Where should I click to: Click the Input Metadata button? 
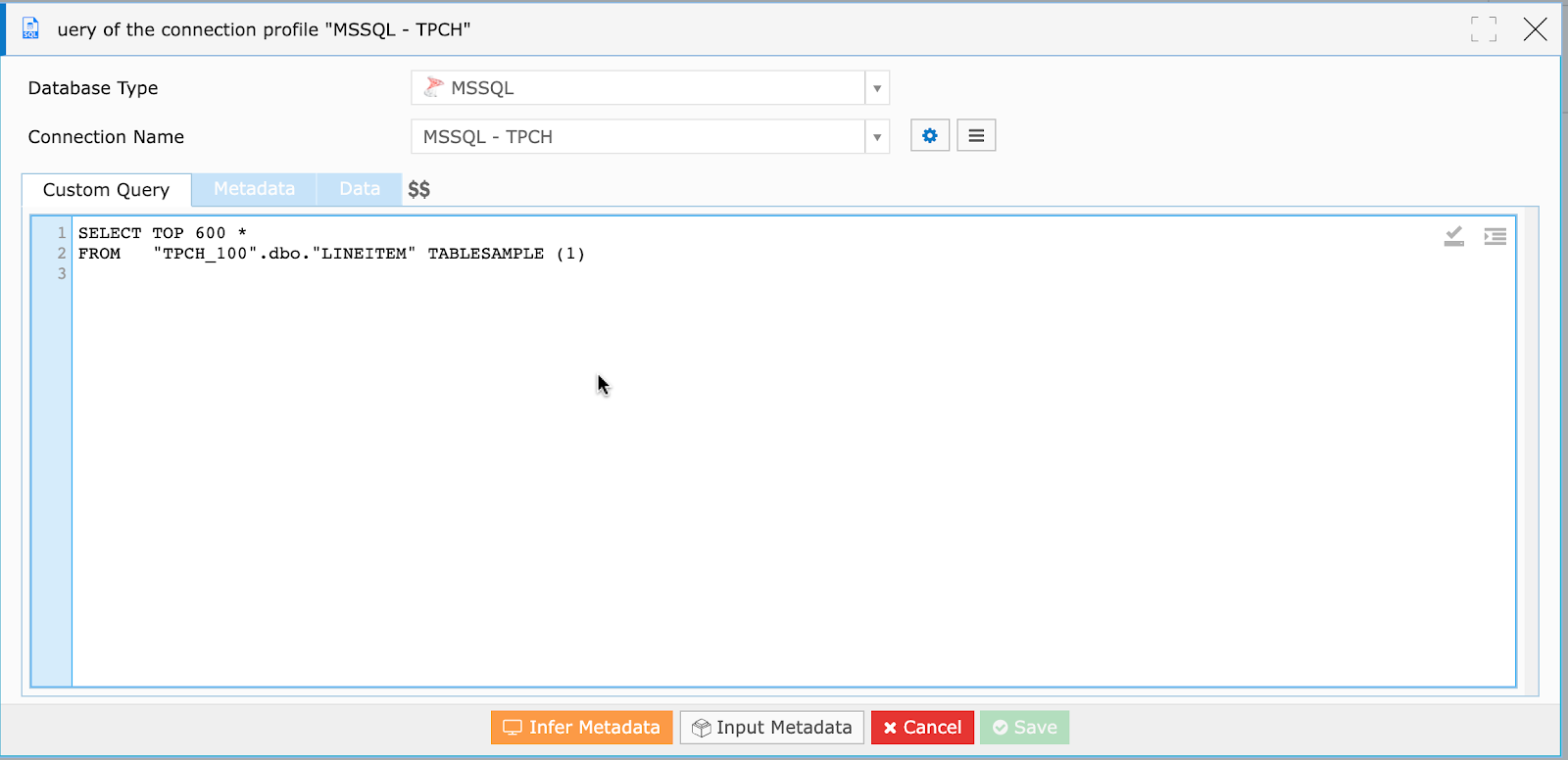[x=772, y=728]
